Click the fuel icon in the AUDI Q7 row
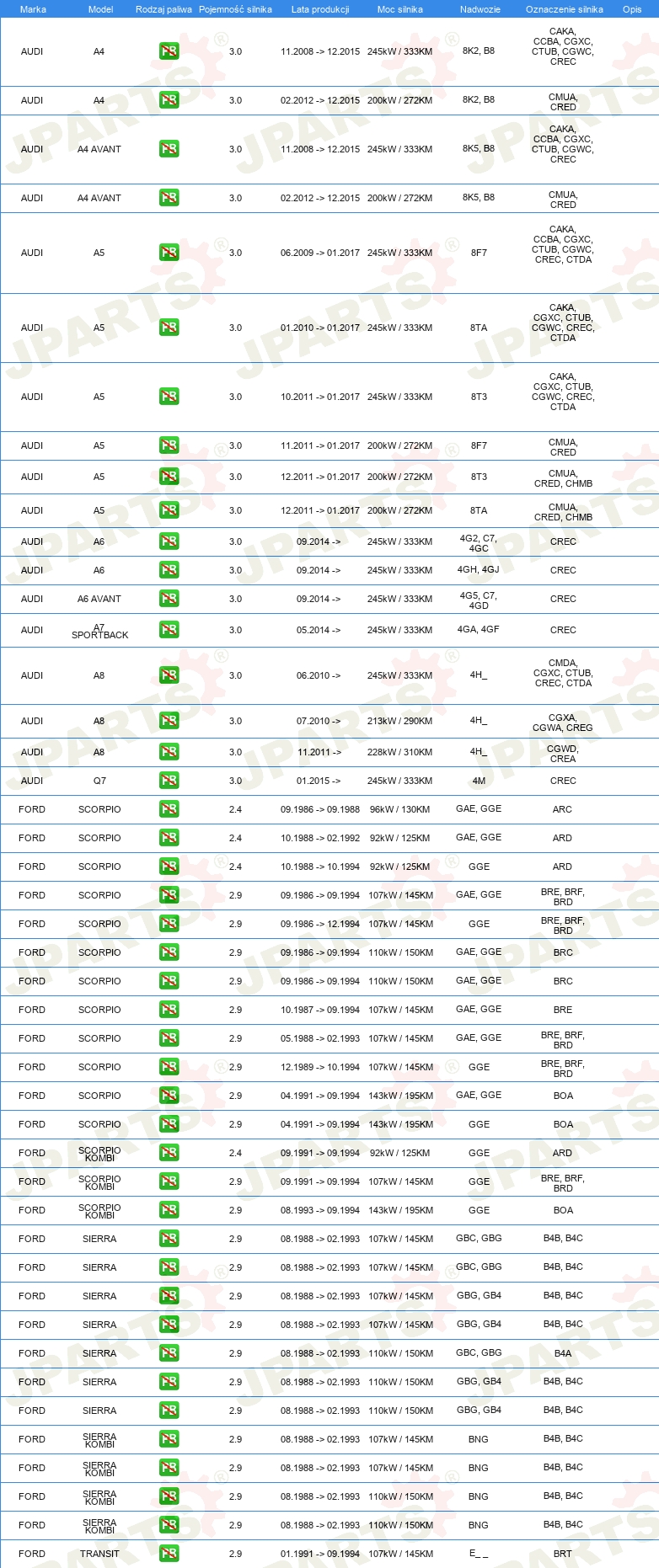 [169, 781]
